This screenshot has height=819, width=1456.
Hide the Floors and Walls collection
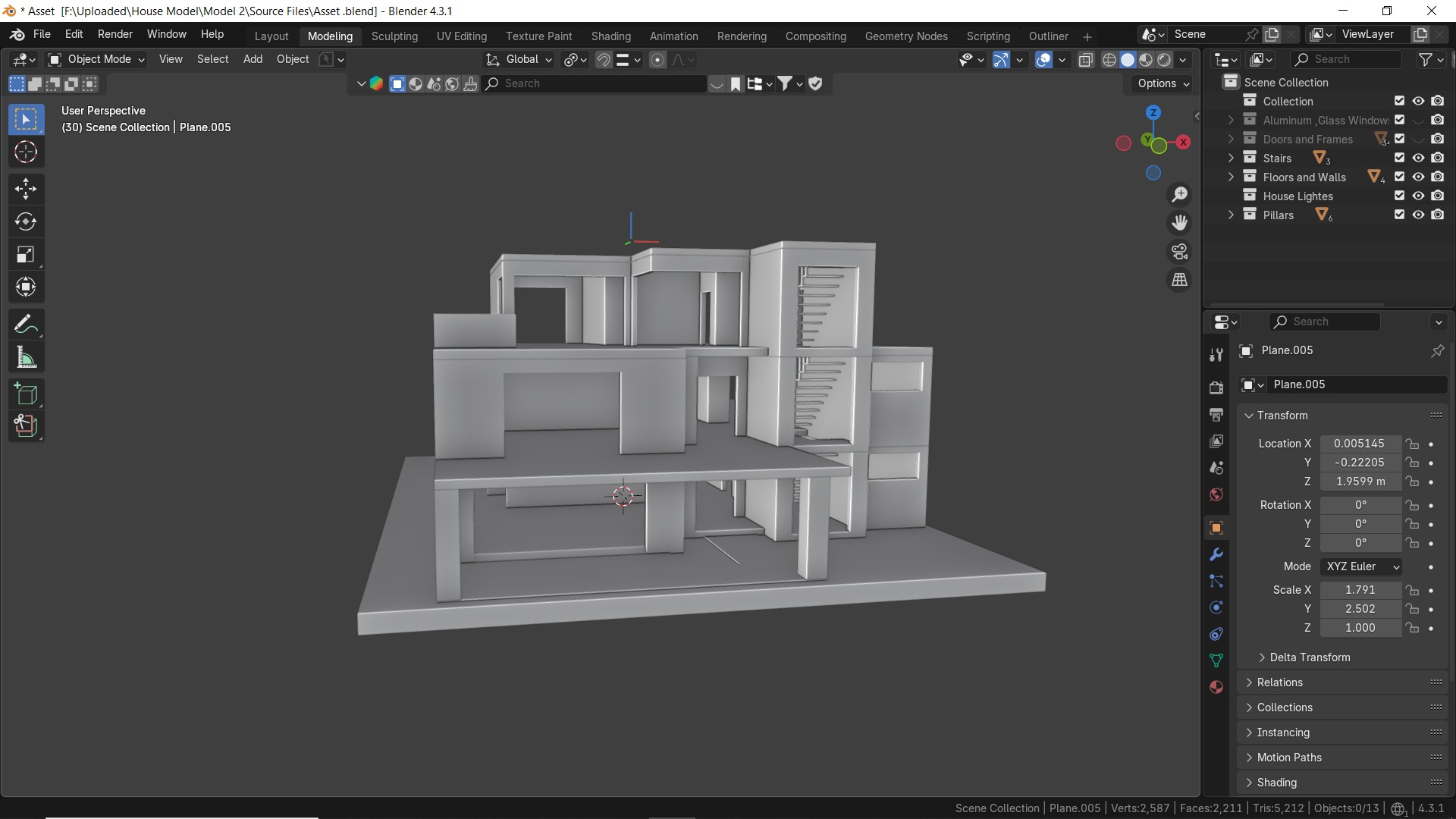pyautogui.click(x=1418, y=177)
